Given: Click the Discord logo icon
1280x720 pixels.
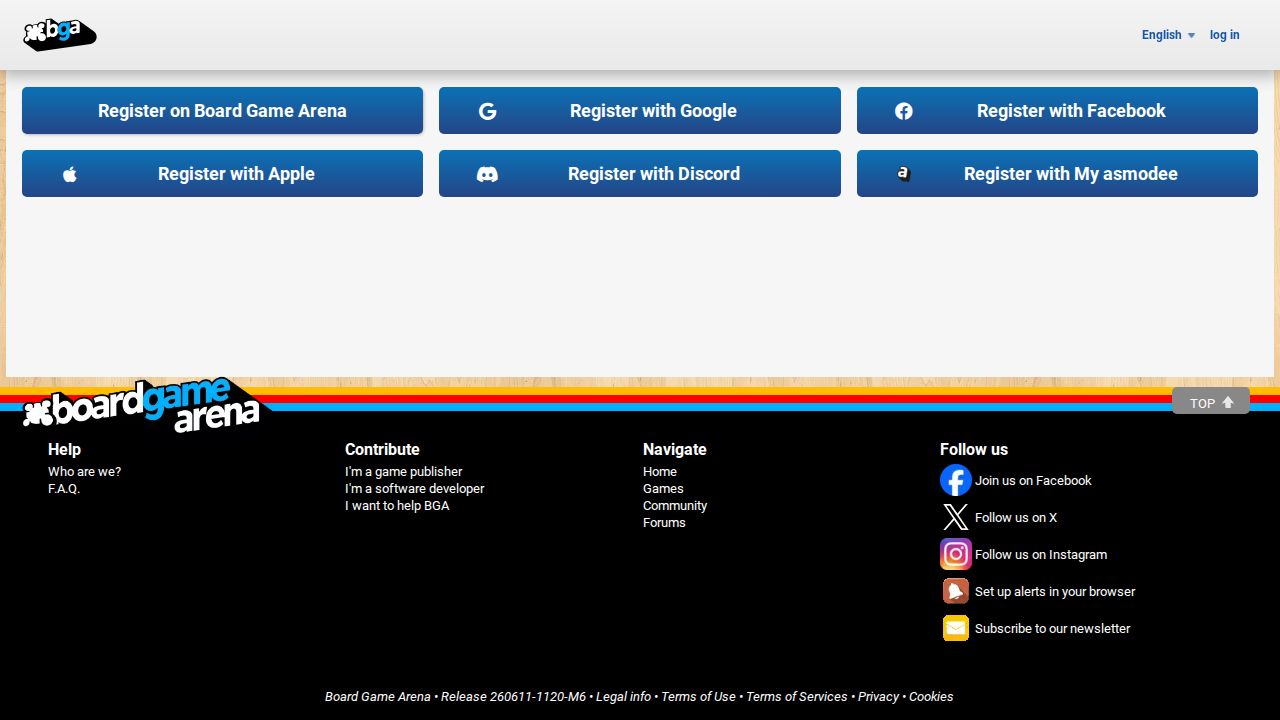Looking at the screenshot, I should click(x=487, y=174).
